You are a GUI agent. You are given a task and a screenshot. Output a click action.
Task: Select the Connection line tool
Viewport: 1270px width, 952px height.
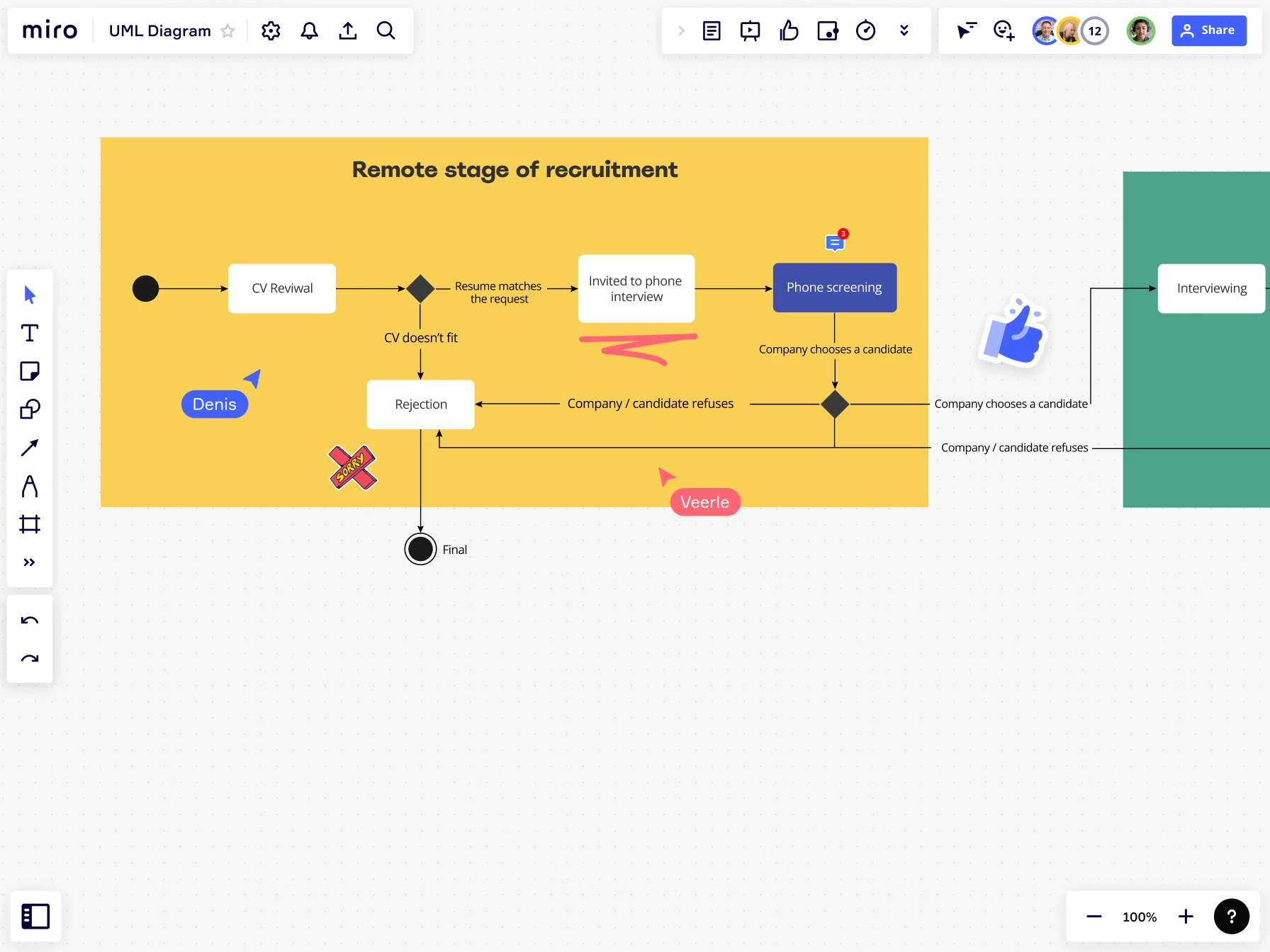click(x=30, y=448)
